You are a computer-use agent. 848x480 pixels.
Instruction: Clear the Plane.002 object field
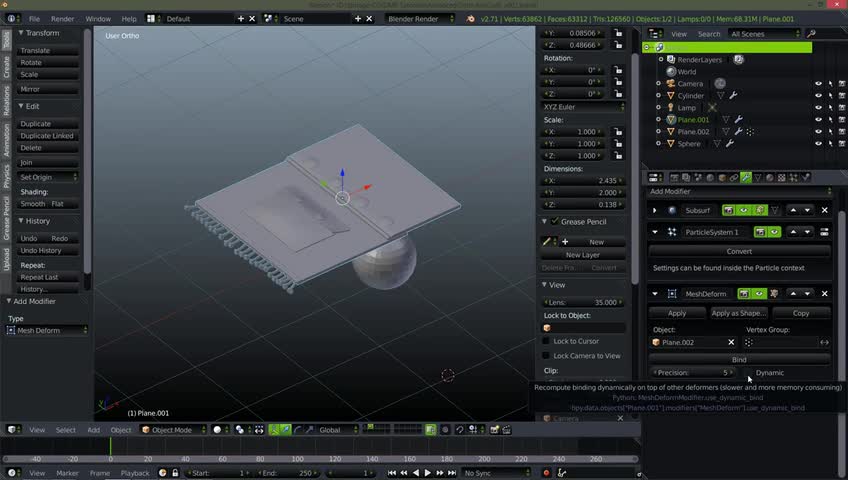pos(731,342)
